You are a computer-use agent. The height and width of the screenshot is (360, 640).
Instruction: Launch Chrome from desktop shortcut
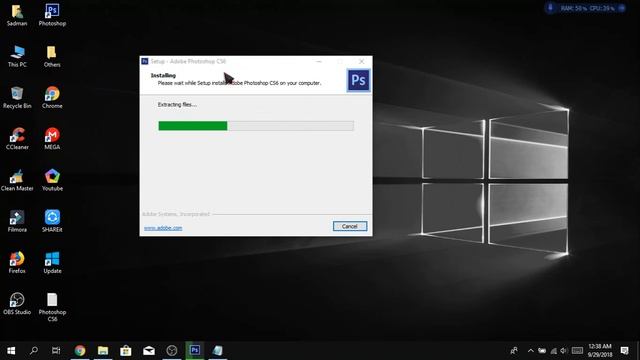(x=52, y=97)
